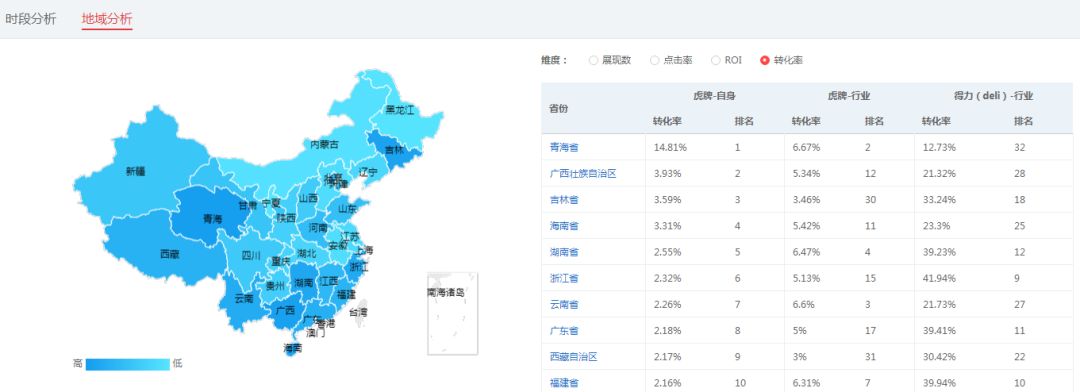Screen dimensions: 1080x392
Task: Click the 省份 column header
Action: tap(558, 109)
